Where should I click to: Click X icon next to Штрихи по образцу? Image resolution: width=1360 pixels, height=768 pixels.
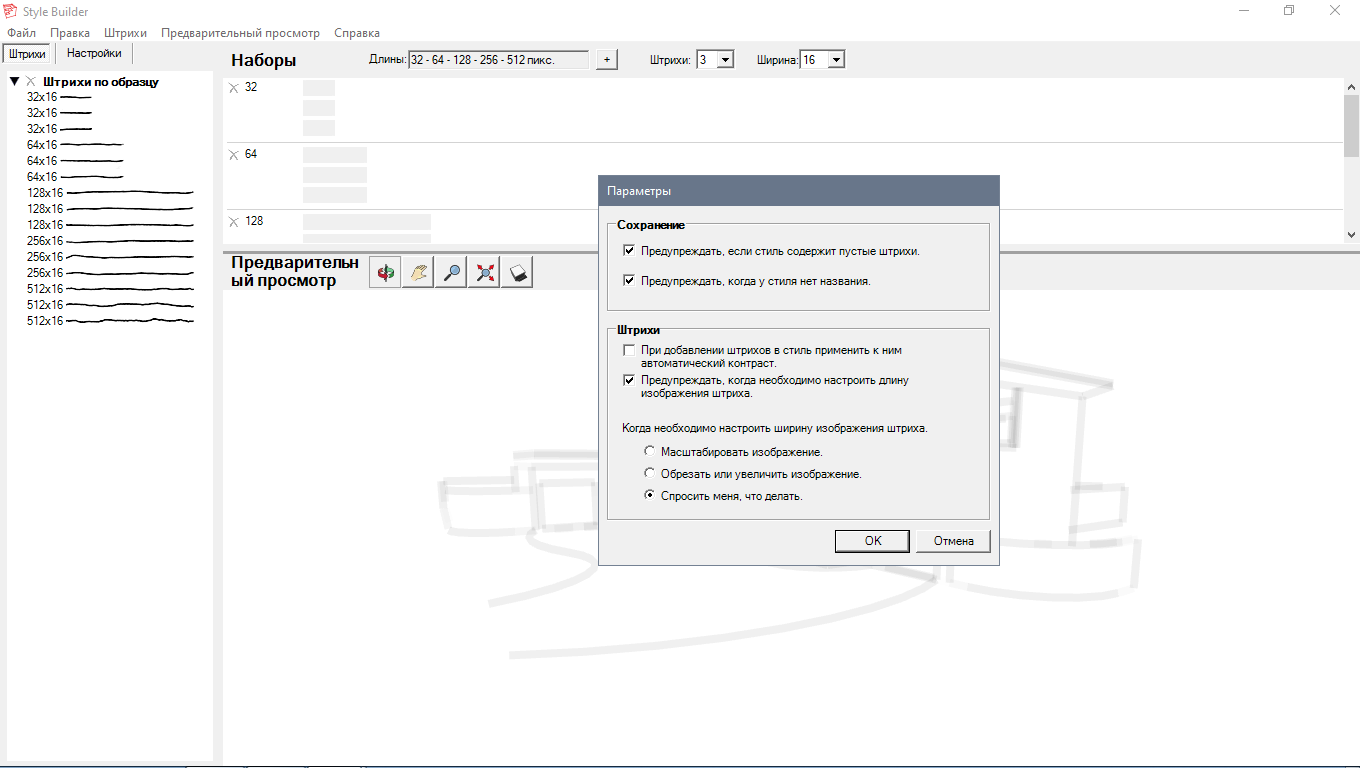click(x=32, y=82)
